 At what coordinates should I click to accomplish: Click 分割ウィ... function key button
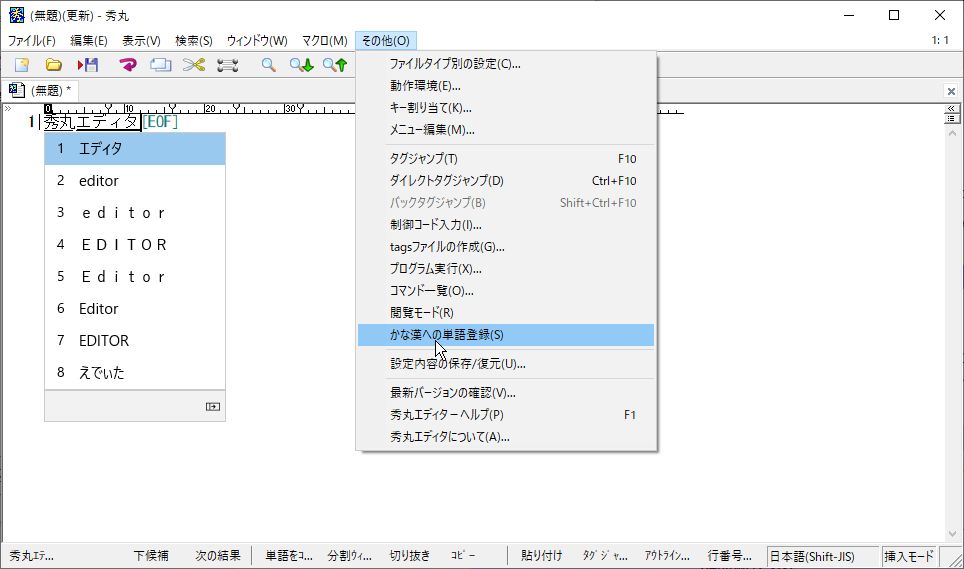tap(349, 555)
